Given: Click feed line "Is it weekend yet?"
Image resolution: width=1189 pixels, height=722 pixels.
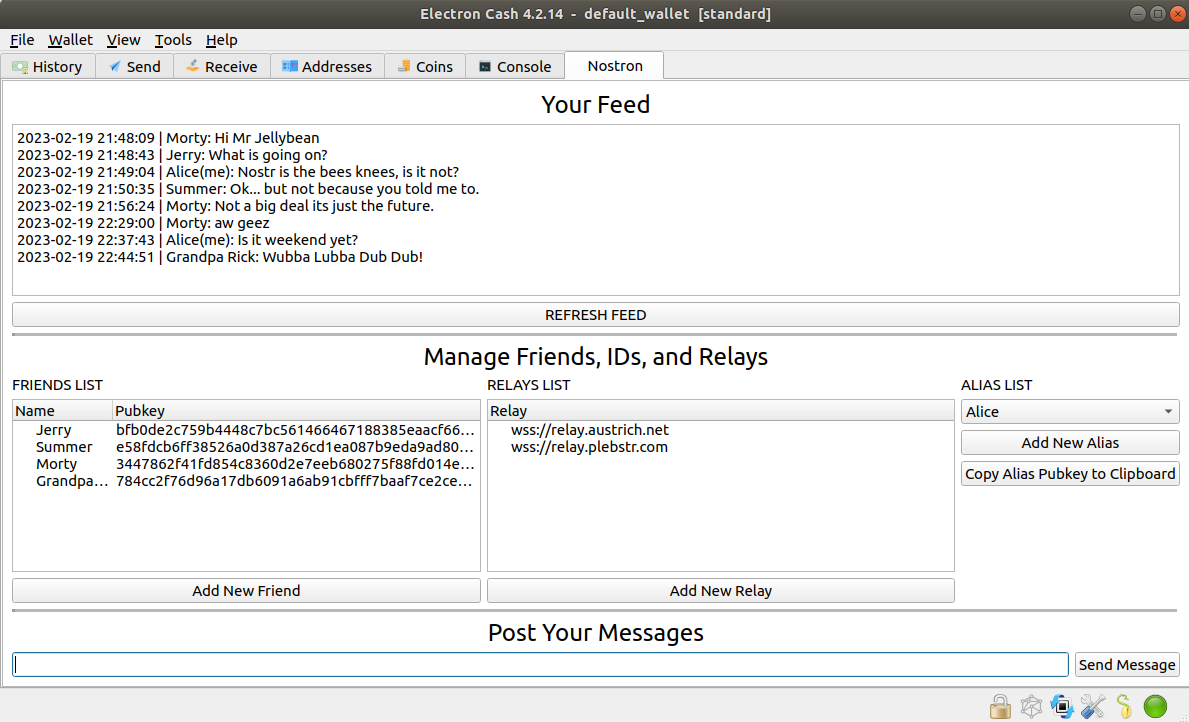Looking at the screenshot, I should [187, 240].
